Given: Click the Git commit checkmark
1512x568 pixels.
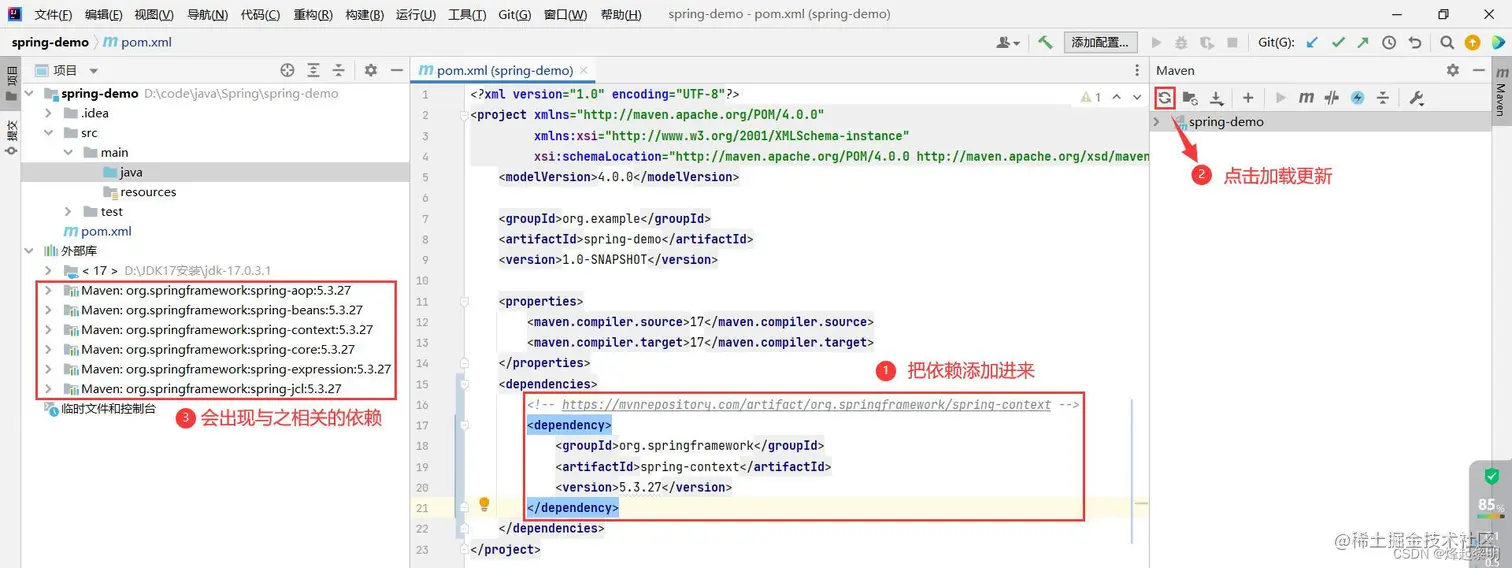Looking at the screenshot, I should click(1337, 43).
